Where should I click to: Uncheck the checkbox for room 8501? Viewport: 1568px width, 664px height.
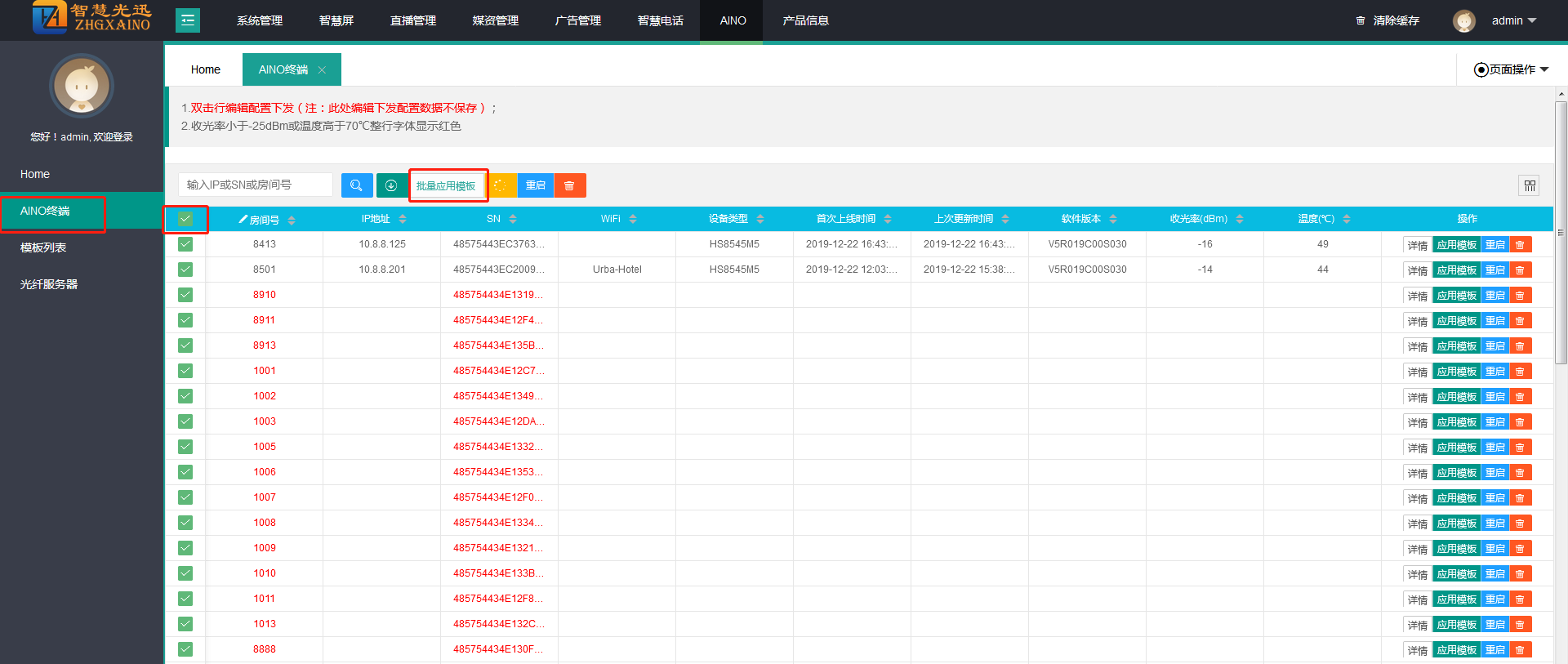pos(185,270)
